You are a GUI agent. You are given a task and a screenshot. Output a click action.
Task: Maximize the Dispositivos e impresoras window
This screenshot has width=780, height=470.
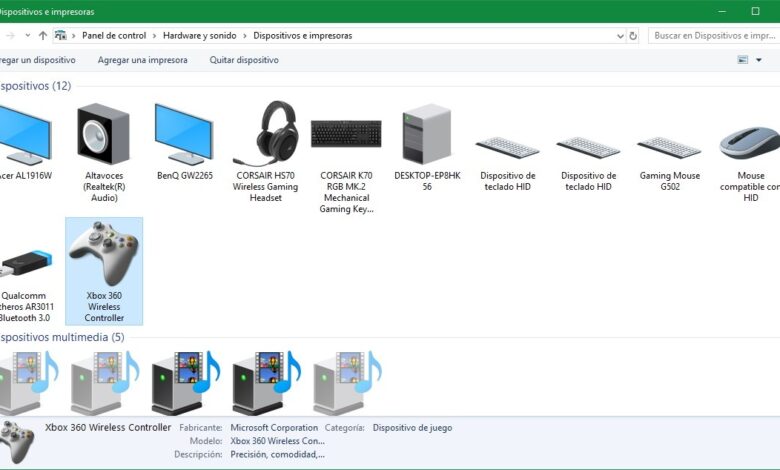click(755, 11)
